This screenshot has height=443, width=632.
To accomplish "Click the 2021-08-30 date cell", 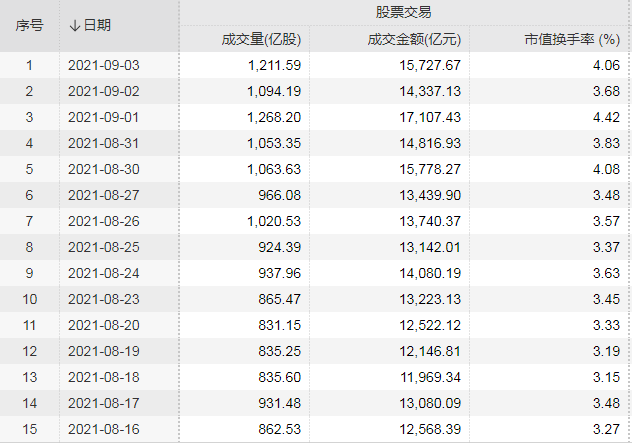I will [104, 169].
